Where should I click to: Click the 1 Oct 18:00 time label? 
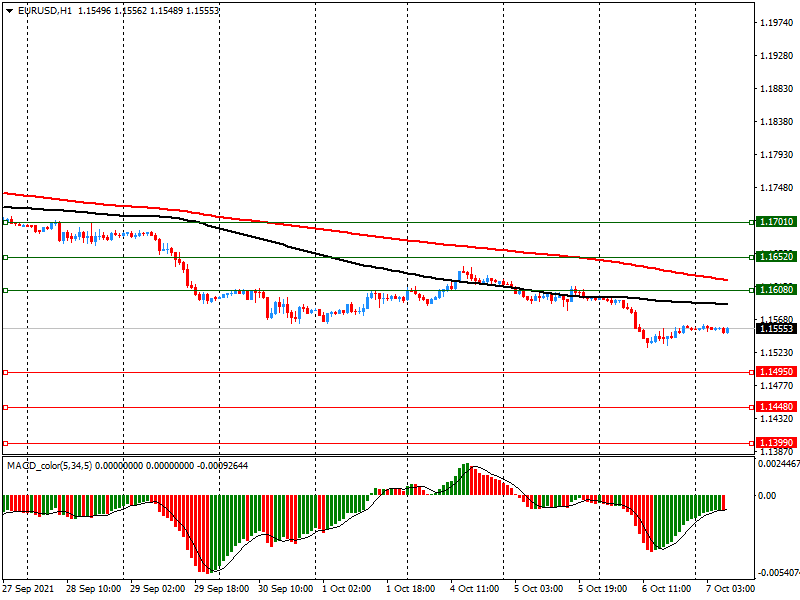[x=410, y=589]
